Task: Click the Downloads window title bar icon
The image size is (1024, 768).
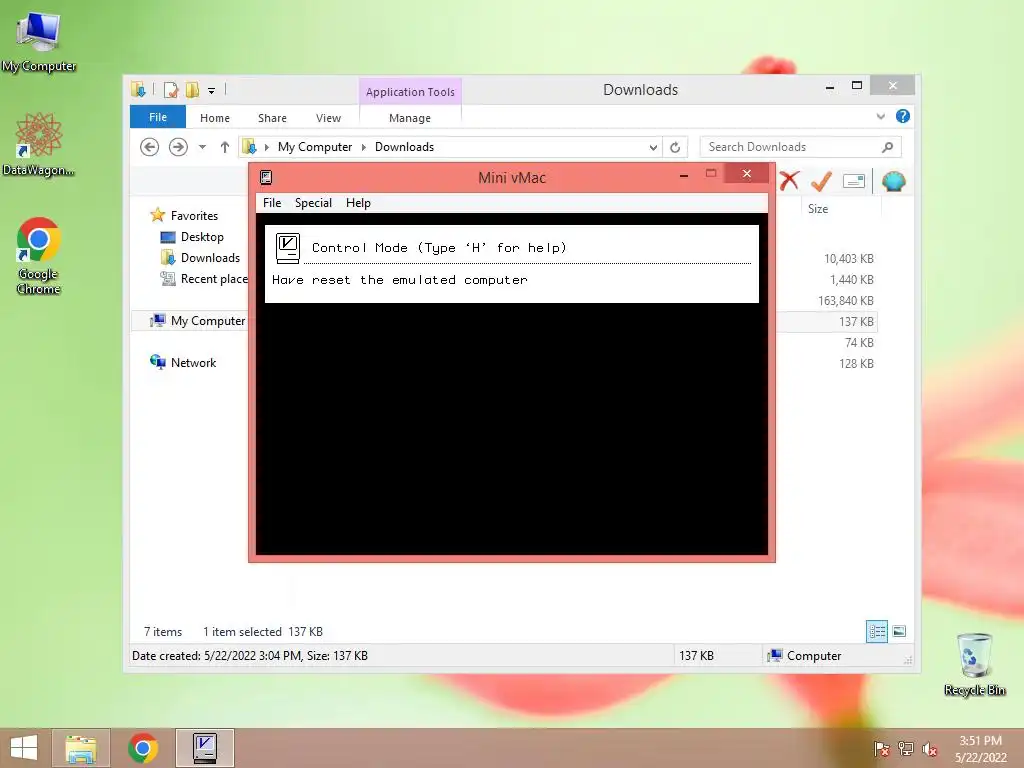Action: pyautogui.click(x=138, y=89)
